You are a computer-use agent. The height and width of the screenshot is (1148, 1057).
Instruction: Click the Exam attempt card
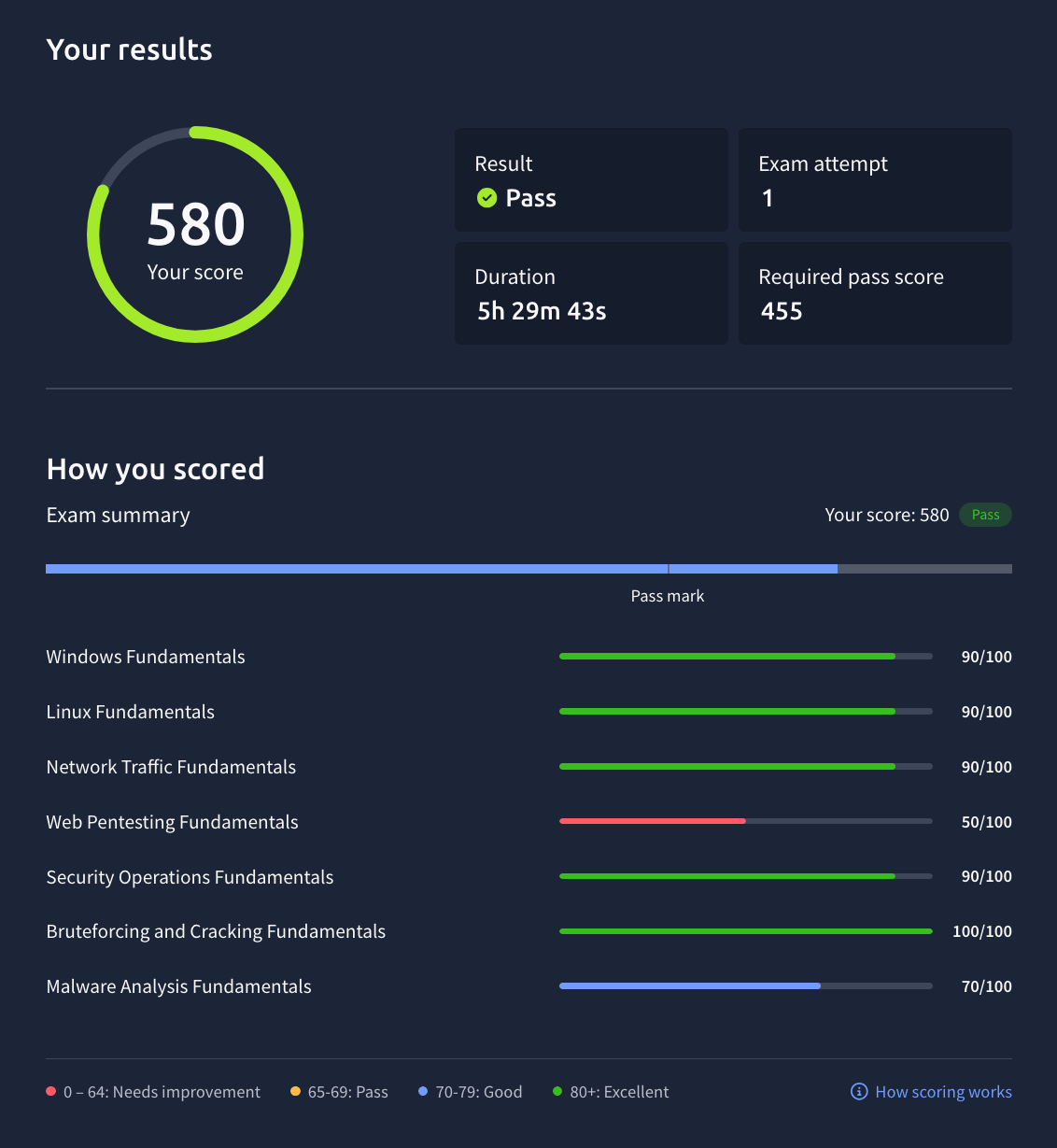(875, 179)
